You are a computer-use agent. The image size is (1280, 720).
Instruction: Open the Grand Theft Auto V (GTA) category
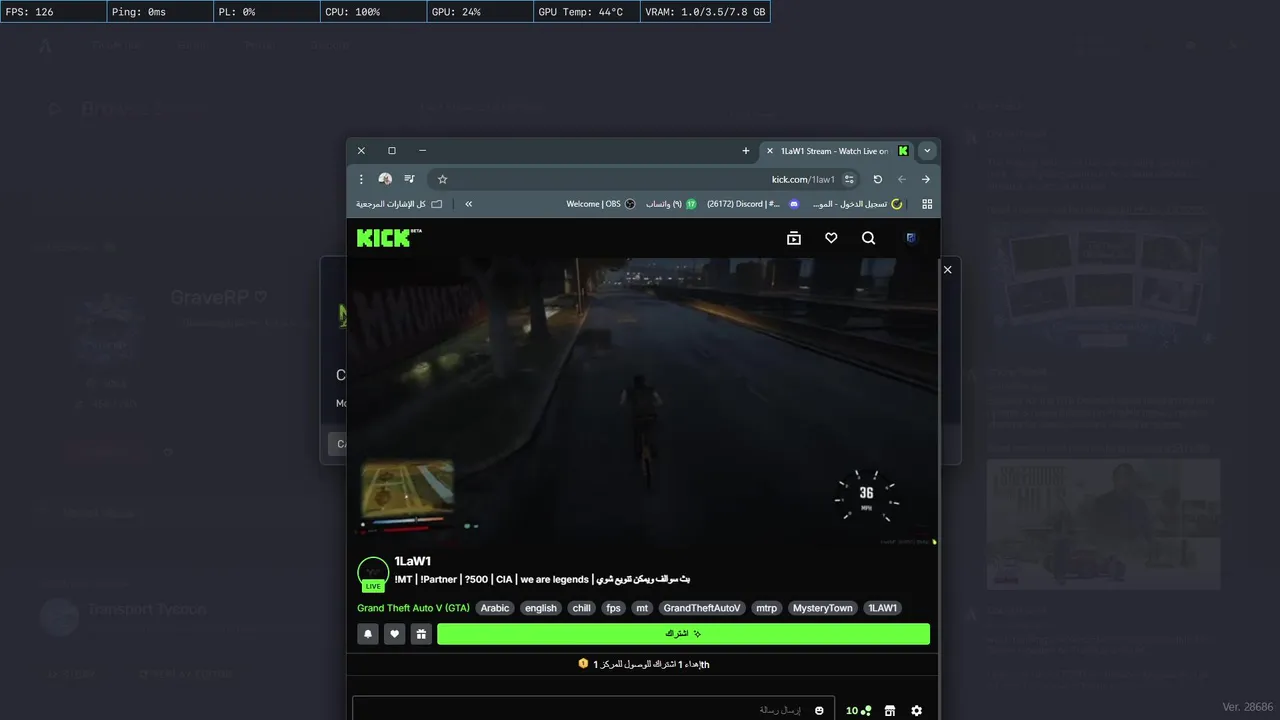click(x=413, y=608)
